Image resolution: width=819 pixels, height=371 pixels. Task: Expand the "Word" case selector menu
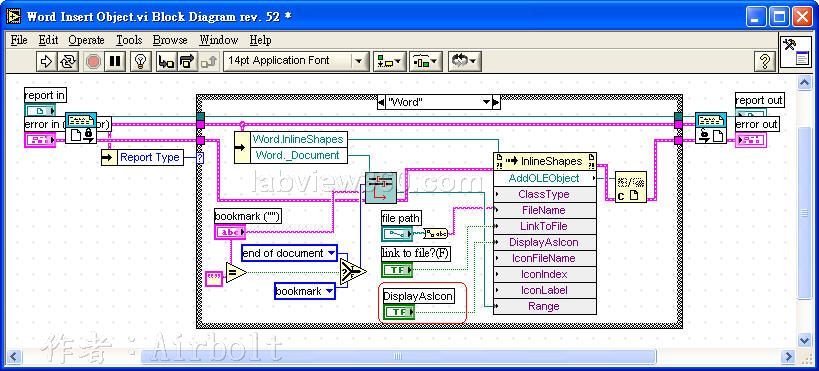[486, 102]
